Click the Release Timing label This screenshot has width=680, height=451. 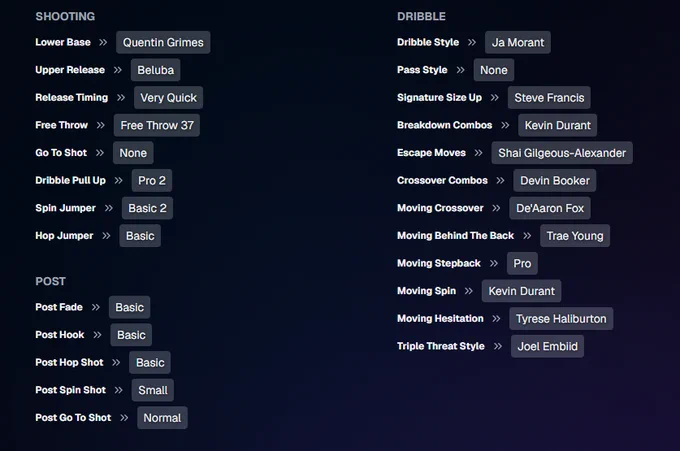pos(72,98)
